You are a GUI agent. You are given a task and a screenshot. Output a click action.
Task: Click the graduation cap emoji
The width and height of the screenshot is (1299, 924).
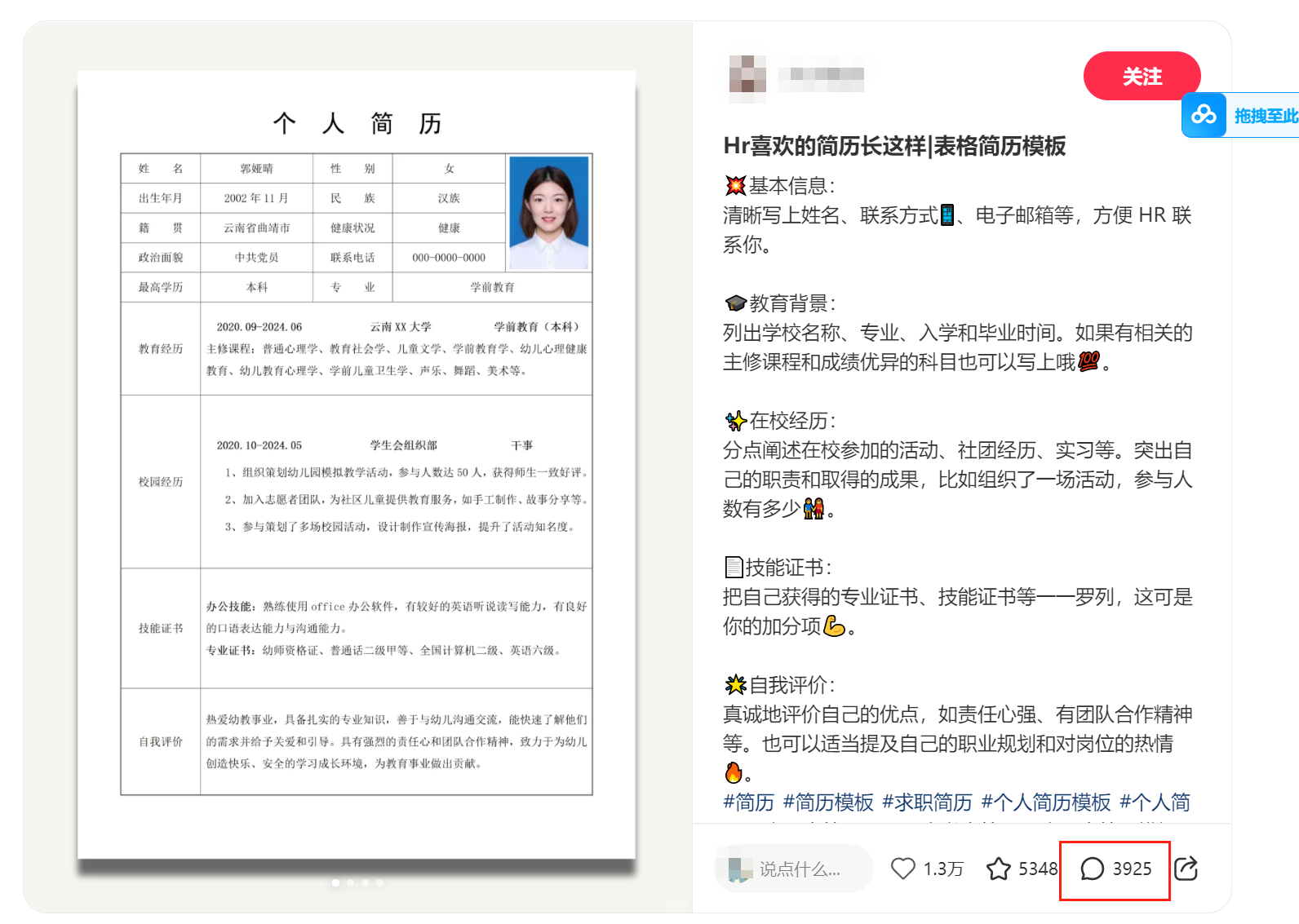[x=735, y=303]
